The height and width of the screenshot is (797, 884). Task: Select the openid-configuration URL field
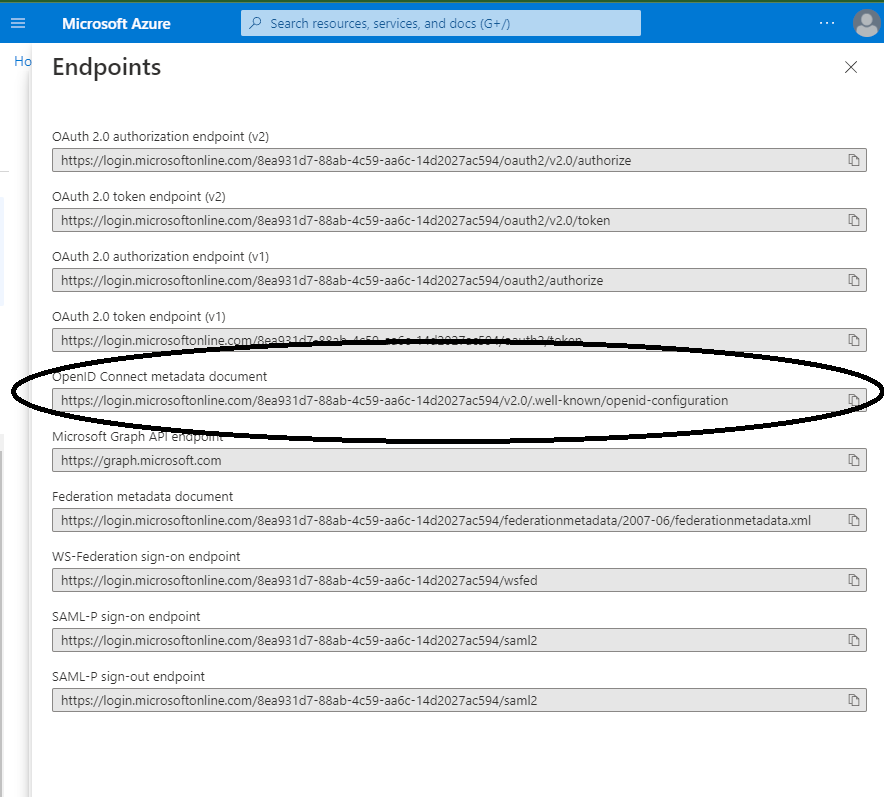point(459,400)
